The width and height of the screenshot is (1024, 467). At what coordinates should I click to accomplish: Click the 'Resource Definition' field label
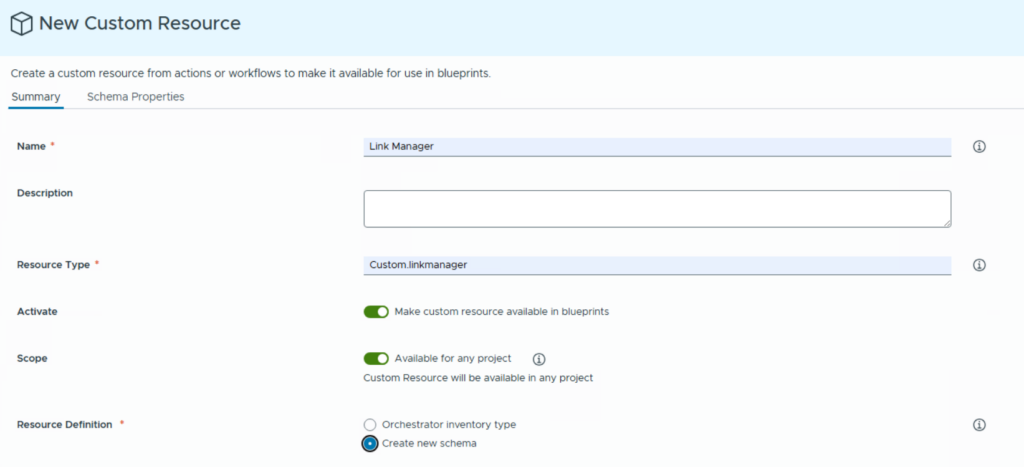coord(64,425)
